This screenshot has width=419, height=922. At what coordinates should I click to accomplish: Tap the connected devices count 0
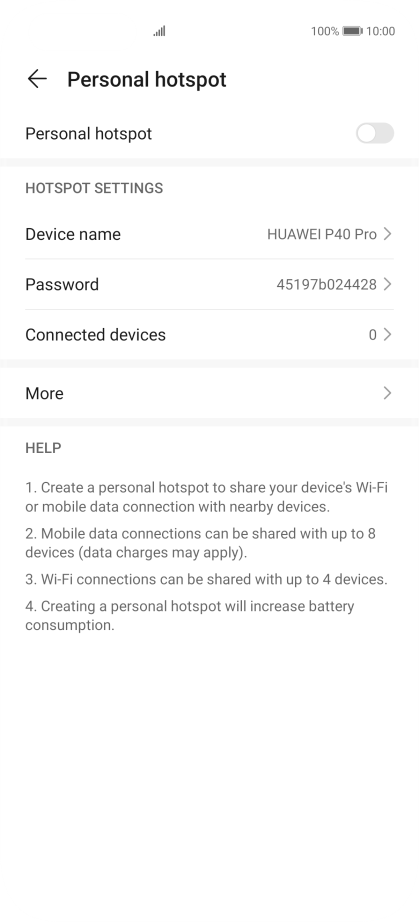373,335
